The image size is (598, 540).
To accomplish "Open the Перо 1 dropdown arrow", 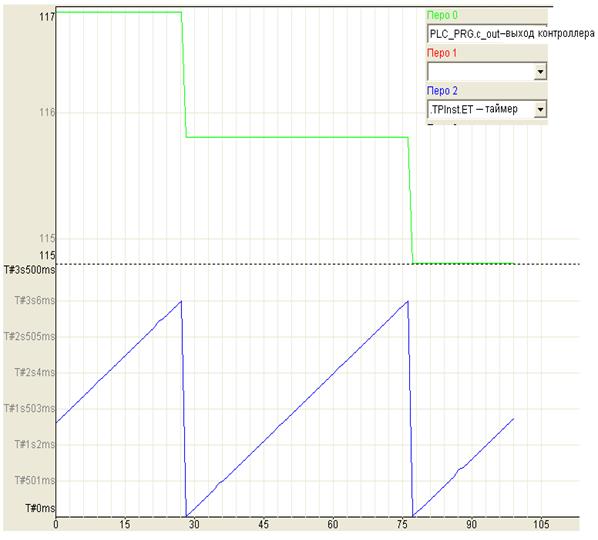I will click(x=540, y=72).
